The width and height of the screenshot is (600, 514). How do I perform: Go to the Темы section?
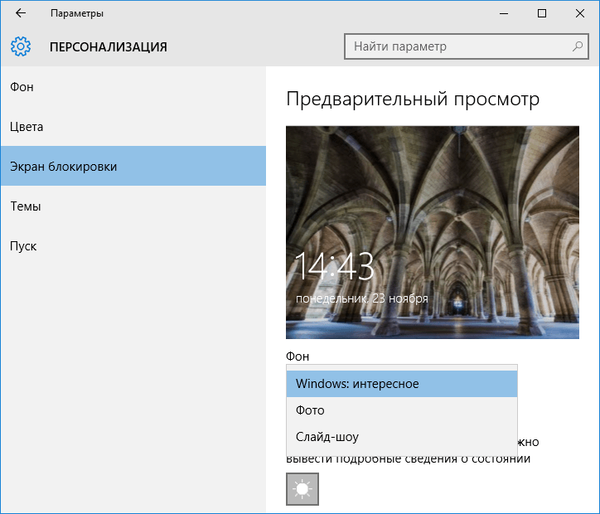[133, 206]
